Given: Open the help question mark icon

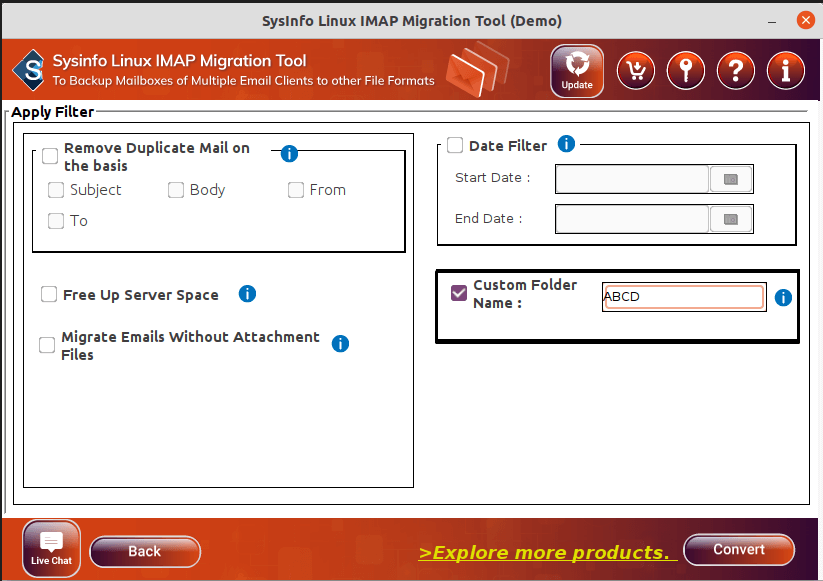Looking at the screenshot, I should [735, 71].
